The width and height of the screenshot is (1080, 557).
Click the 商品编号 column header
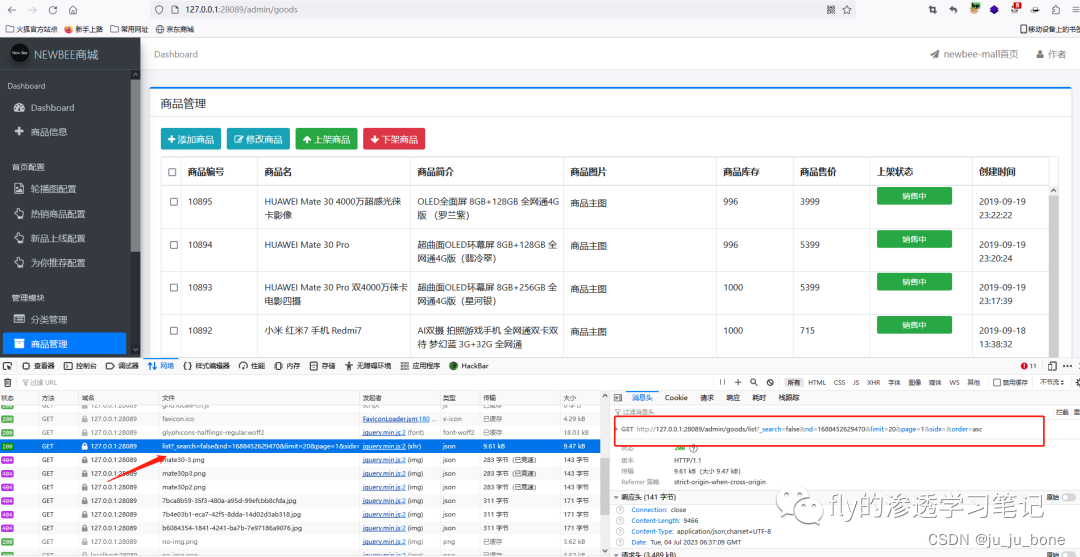click(206, 171)
